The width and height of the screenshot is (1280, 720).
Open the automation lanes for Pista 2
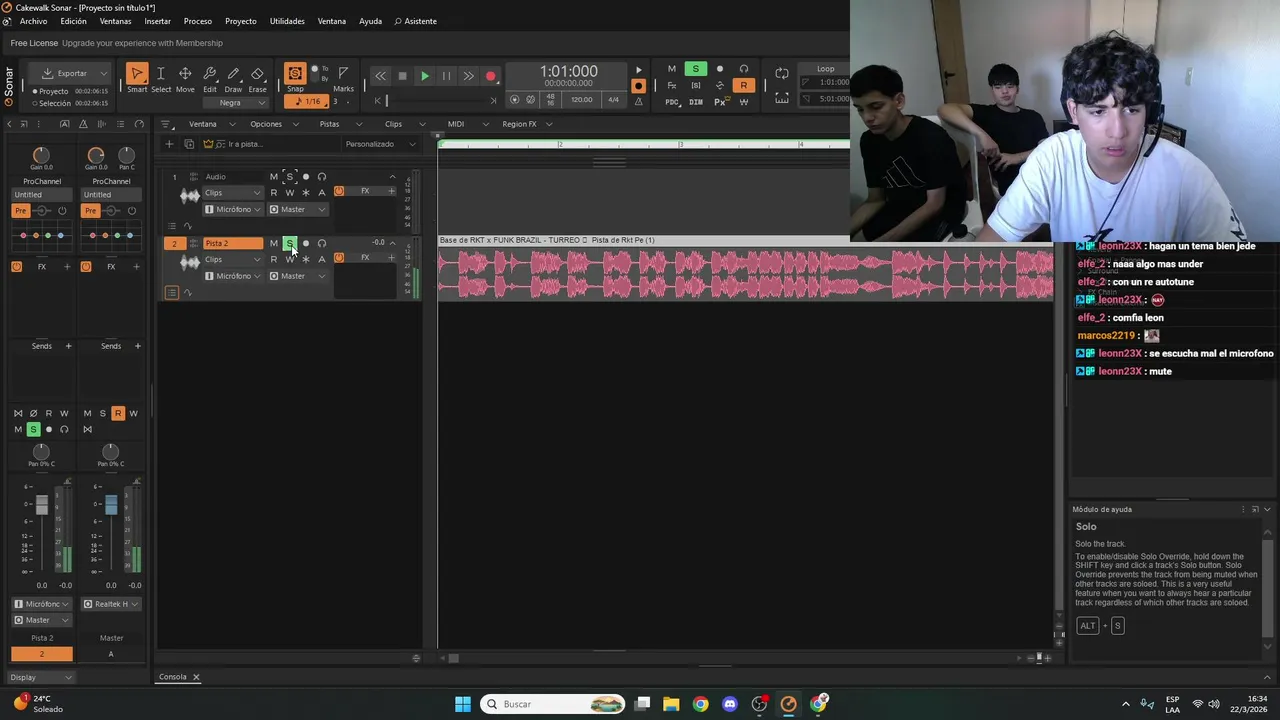click(x=187, y=293)
